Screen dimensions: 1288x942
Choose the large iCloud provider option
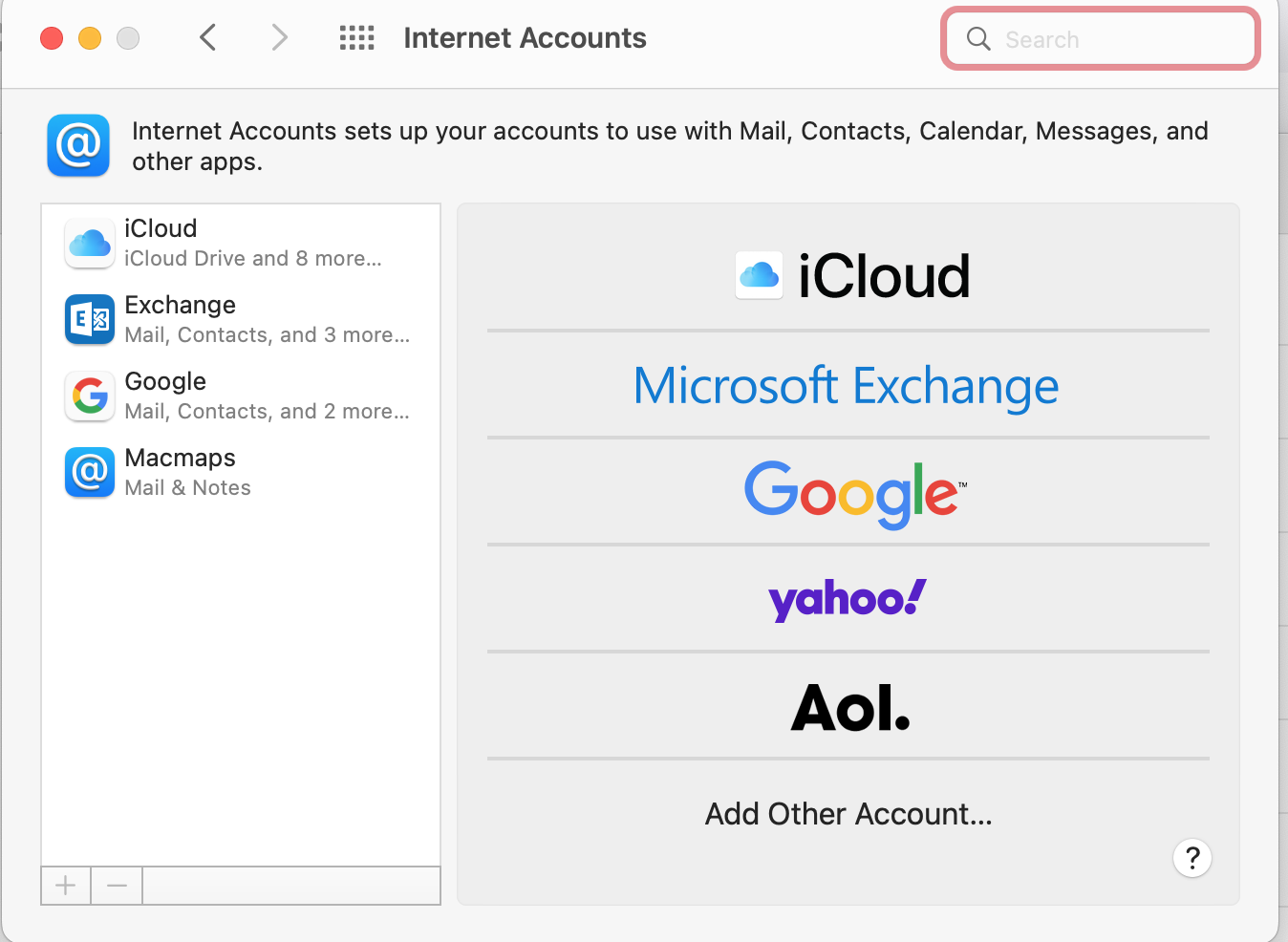(x=852, y=276)
